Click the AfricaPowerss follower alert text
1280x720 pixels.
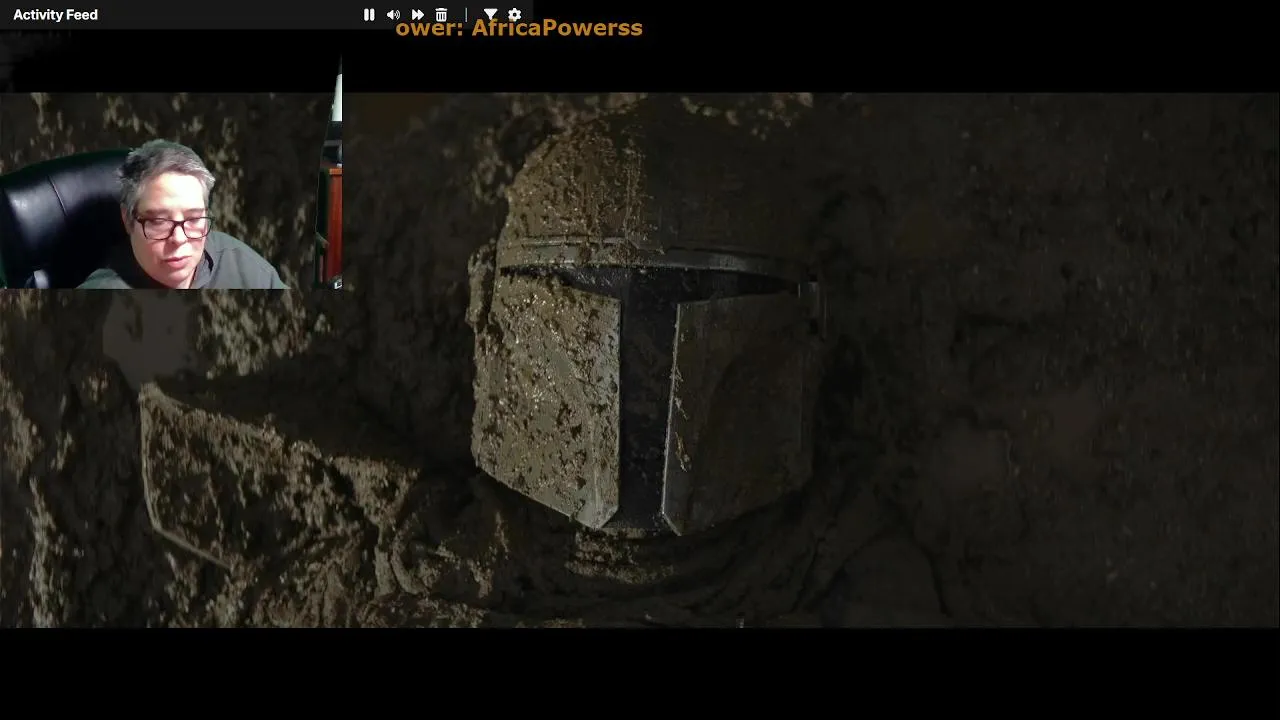[519, 28]
